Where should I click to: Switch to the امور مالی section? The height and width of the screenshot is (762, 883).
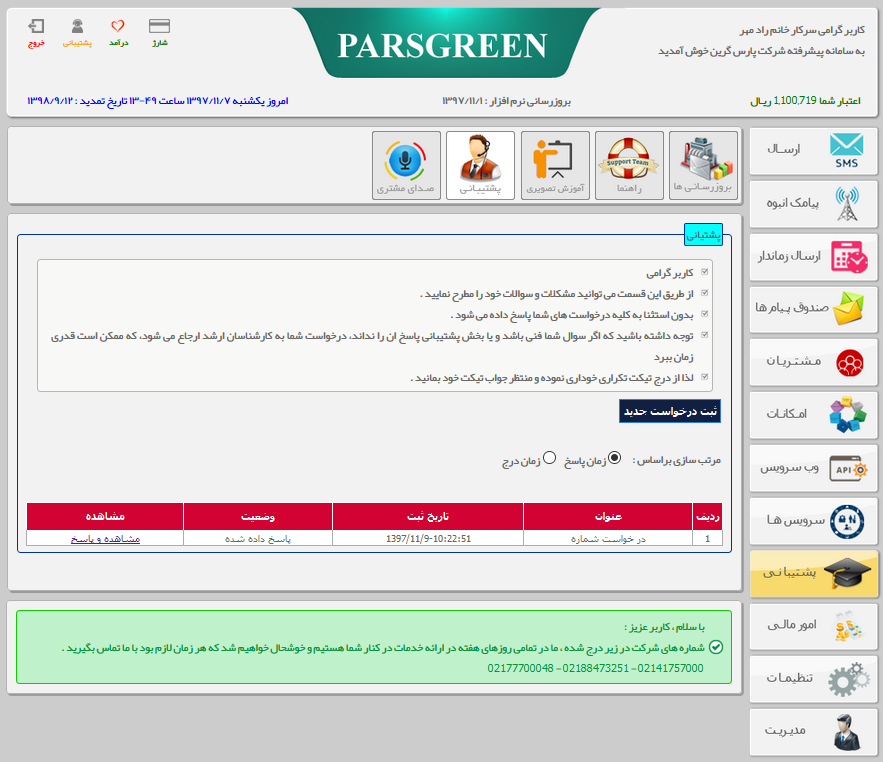coord(812,627)
